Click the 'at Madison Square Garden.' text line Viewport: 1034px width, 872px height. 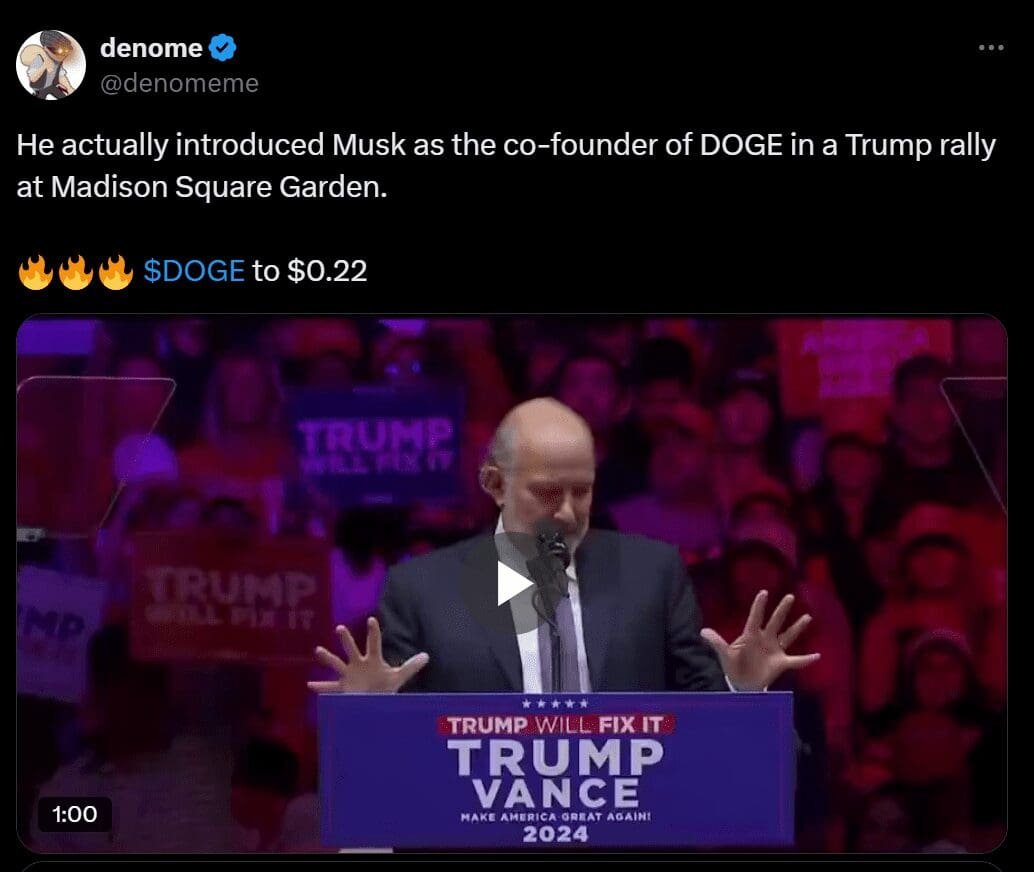click(202, 187)
